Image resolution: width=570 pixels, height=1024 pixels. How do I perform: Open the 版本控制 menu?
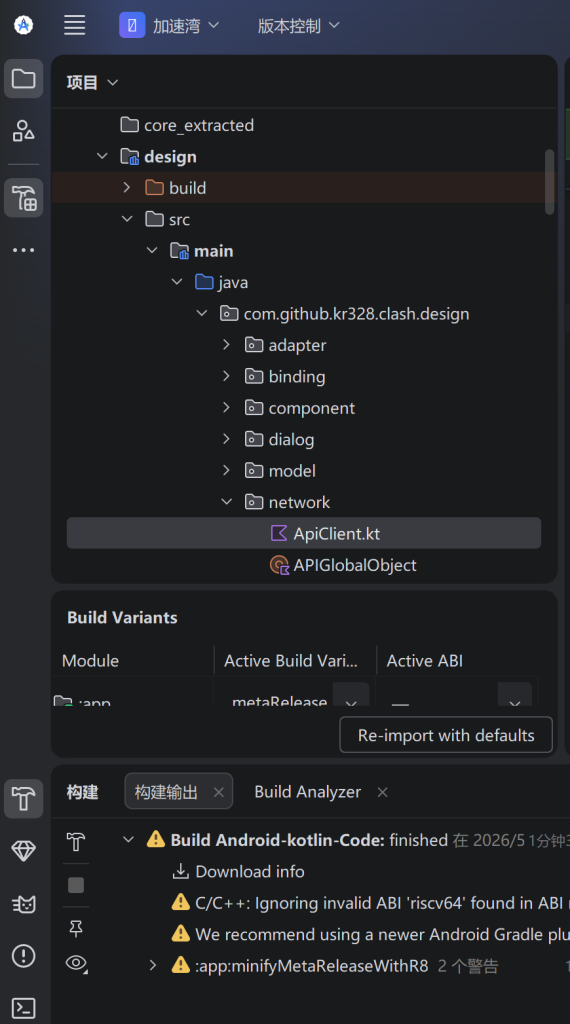(x=298, y=25)
